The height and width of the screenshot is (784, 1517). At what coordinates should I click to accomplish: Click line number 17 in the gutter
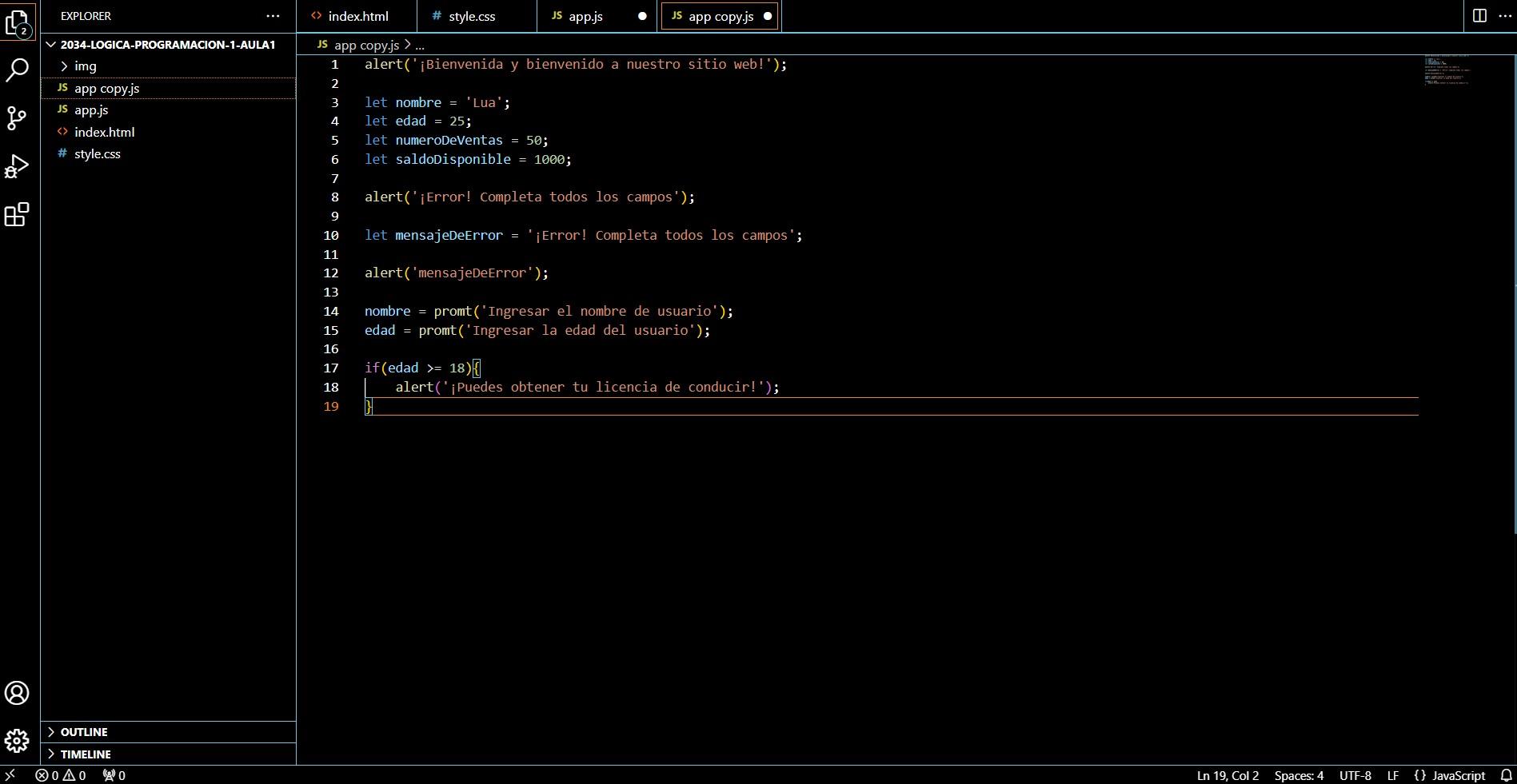[x=330, y=368]
